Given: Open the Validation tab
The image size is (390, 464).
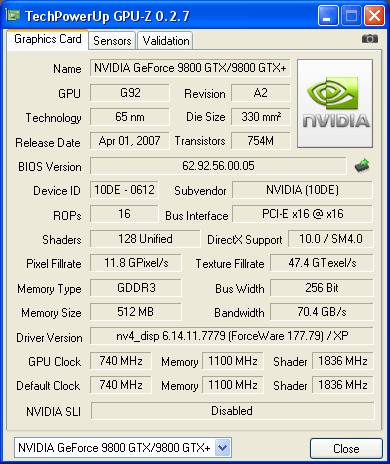Looking at the screenshot, I should point(166,41).
